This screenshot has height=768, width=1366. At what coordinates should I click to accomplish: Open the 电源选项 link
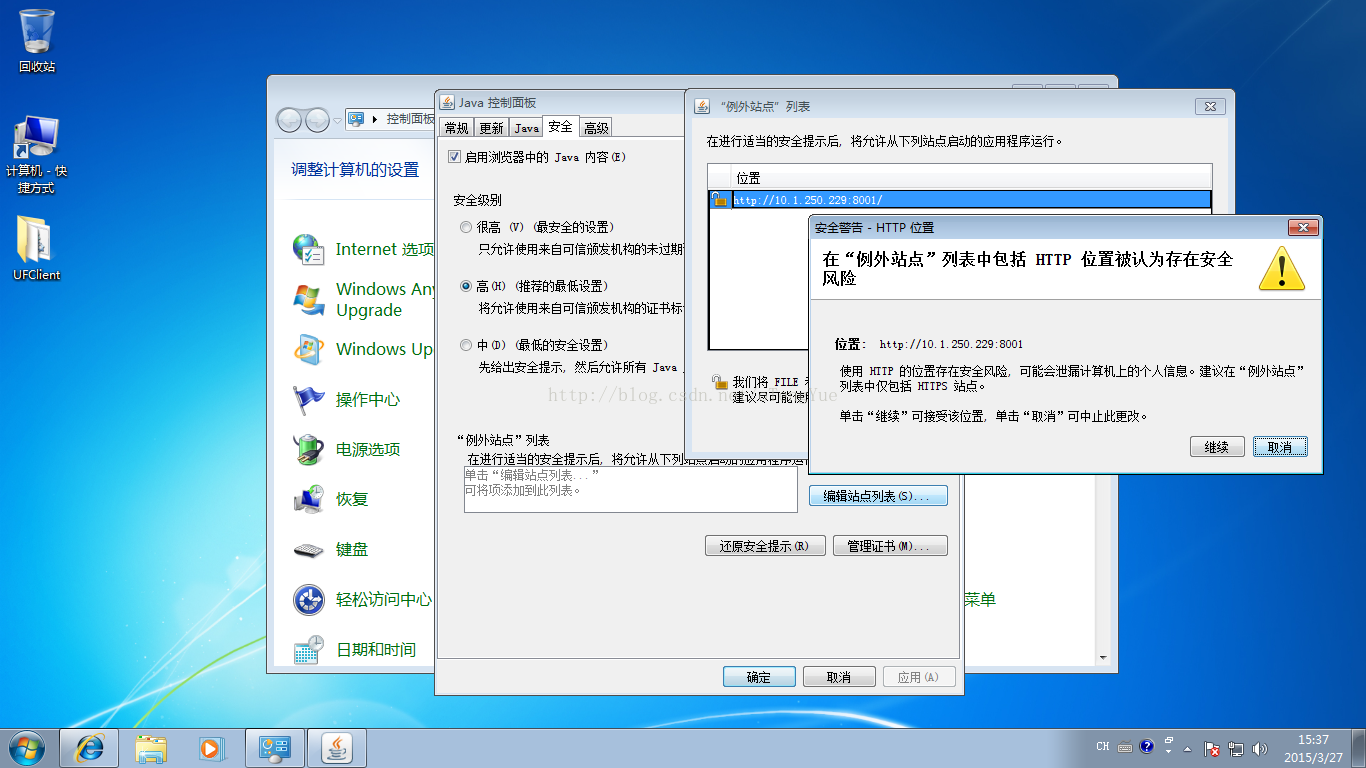tap(368, 450)
